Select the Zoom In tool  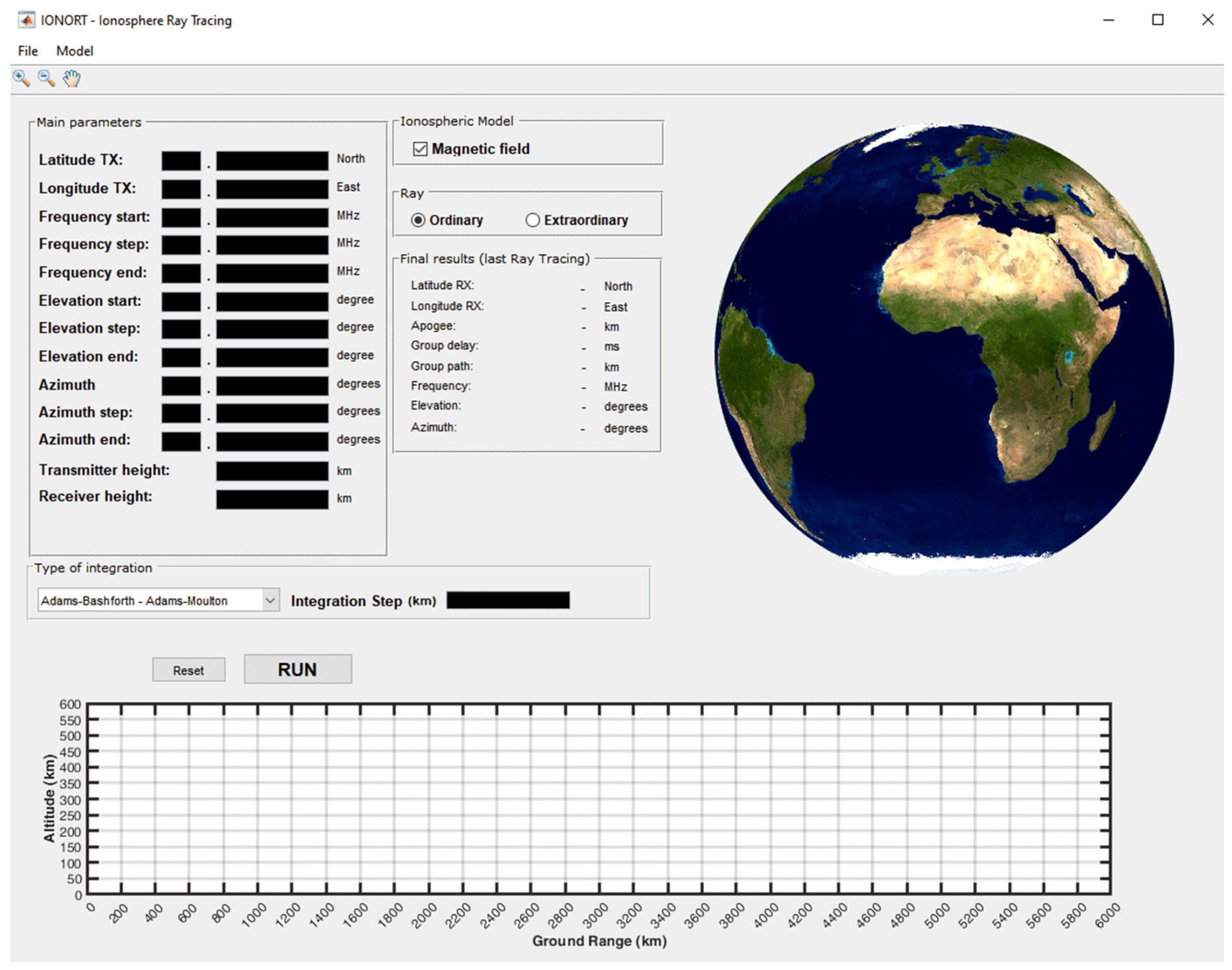(x=21, y=78)
